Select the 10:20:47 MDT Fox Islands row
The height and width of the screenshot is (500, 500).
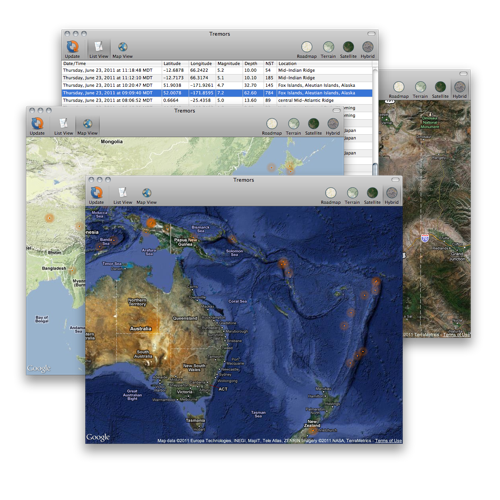point(217,85)
